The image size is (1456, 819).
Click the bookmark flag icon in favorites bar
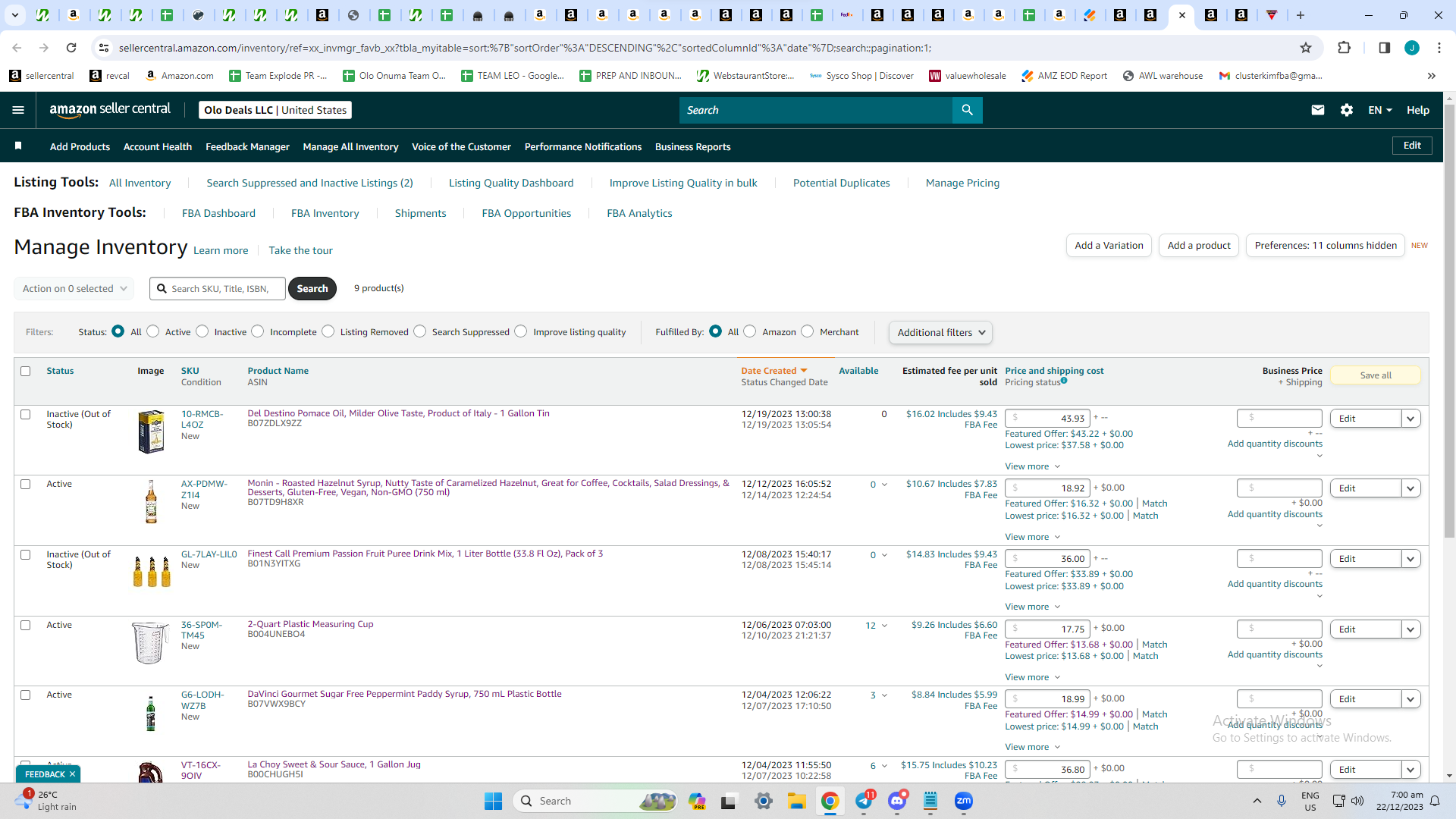pos(18,146)
